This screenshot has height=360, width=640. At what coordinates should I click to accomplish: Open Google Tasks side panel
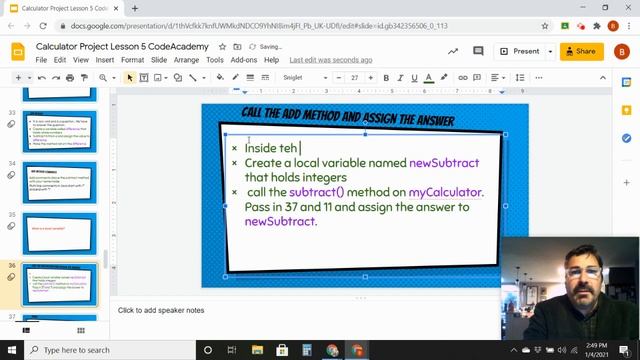pos(627,138)
